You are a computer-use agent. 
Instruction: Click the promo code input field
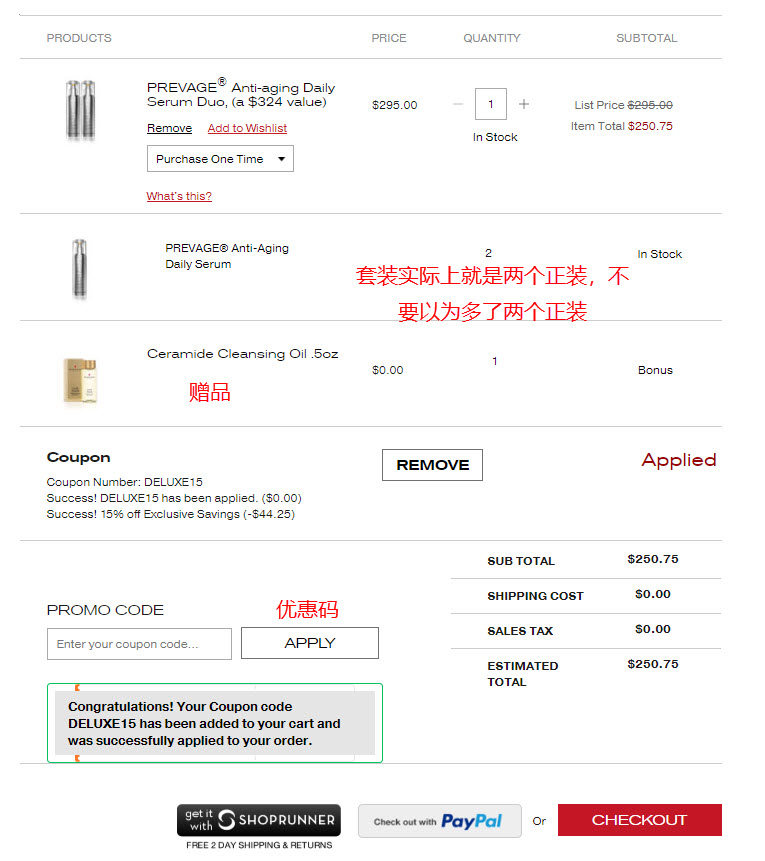139,644
